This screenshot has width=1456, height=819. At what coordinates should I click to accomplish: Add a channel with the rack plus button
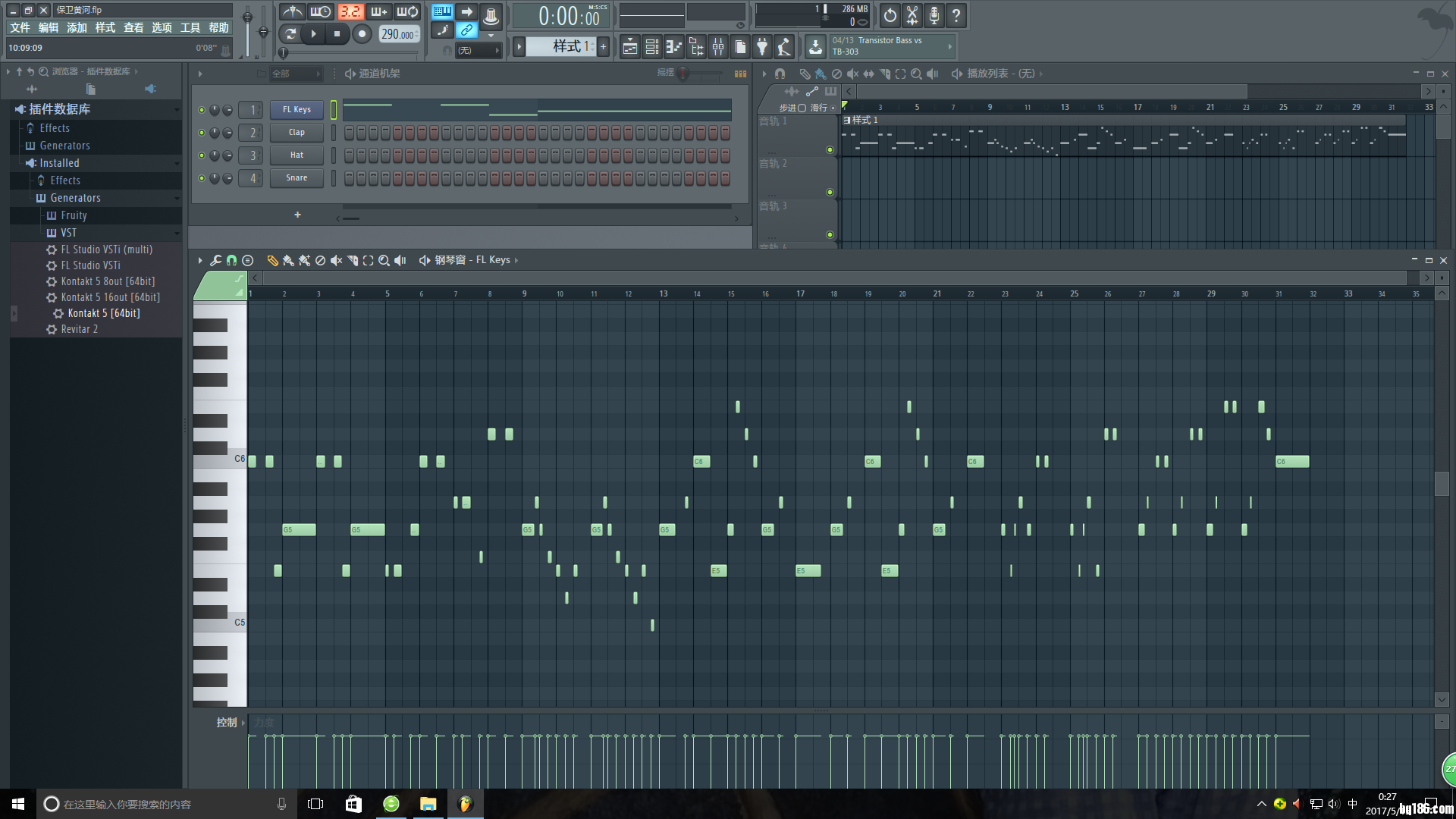tap(297, 215)
